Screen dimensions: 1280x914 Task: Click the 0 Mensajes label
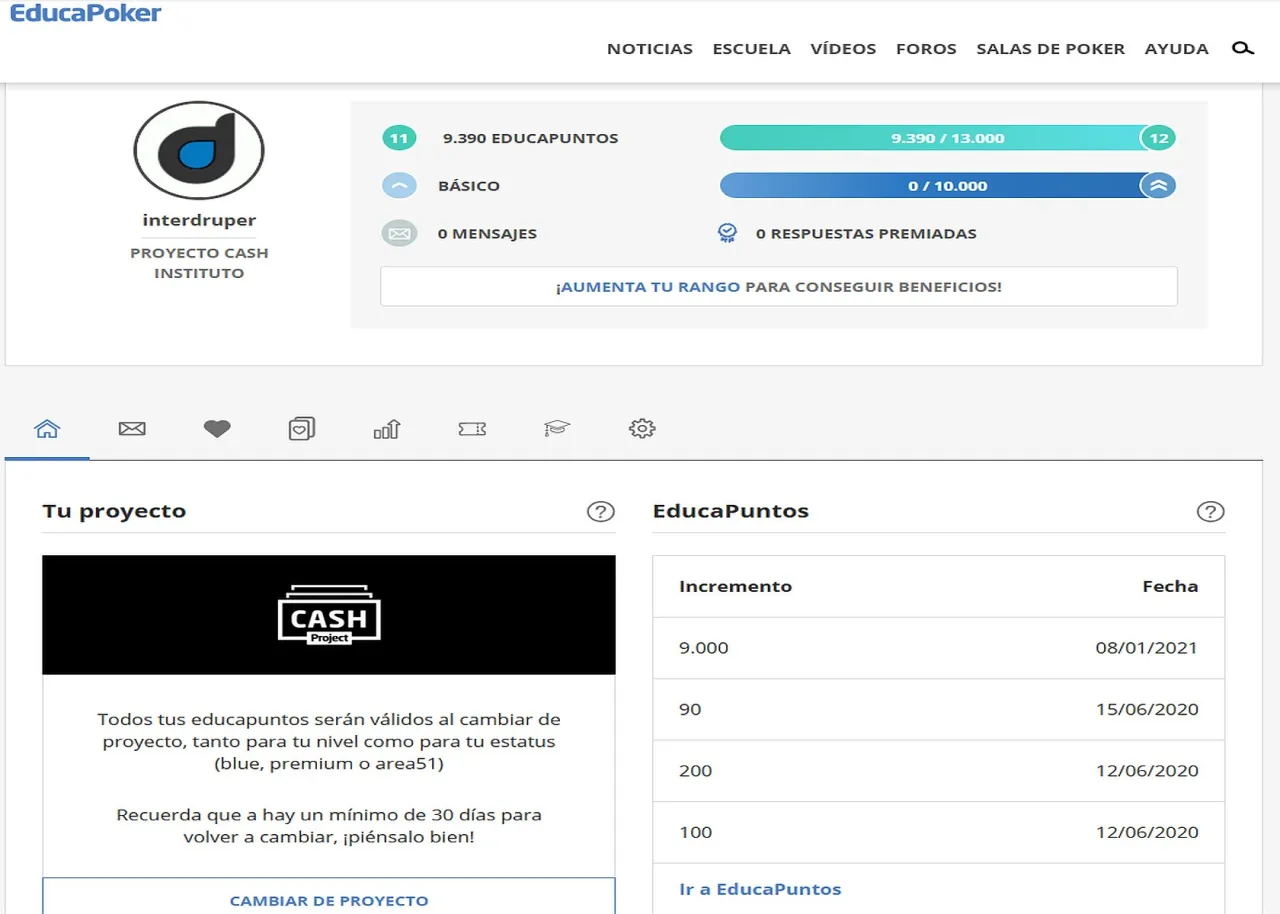(487, 234)
